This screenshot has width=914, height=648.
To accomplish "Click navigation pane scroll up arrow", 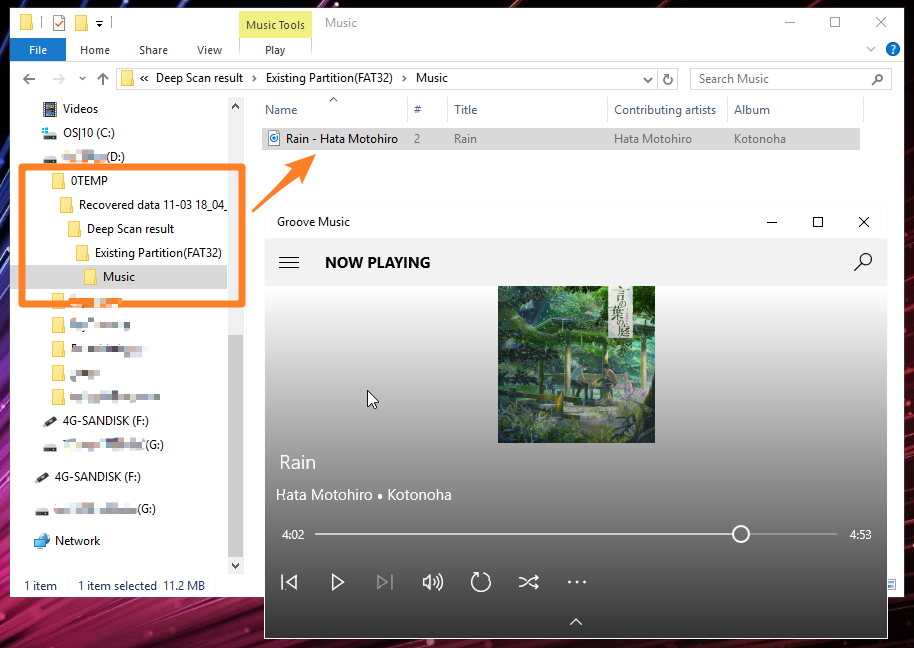I will pyautogui.click(x=235, y=107).
